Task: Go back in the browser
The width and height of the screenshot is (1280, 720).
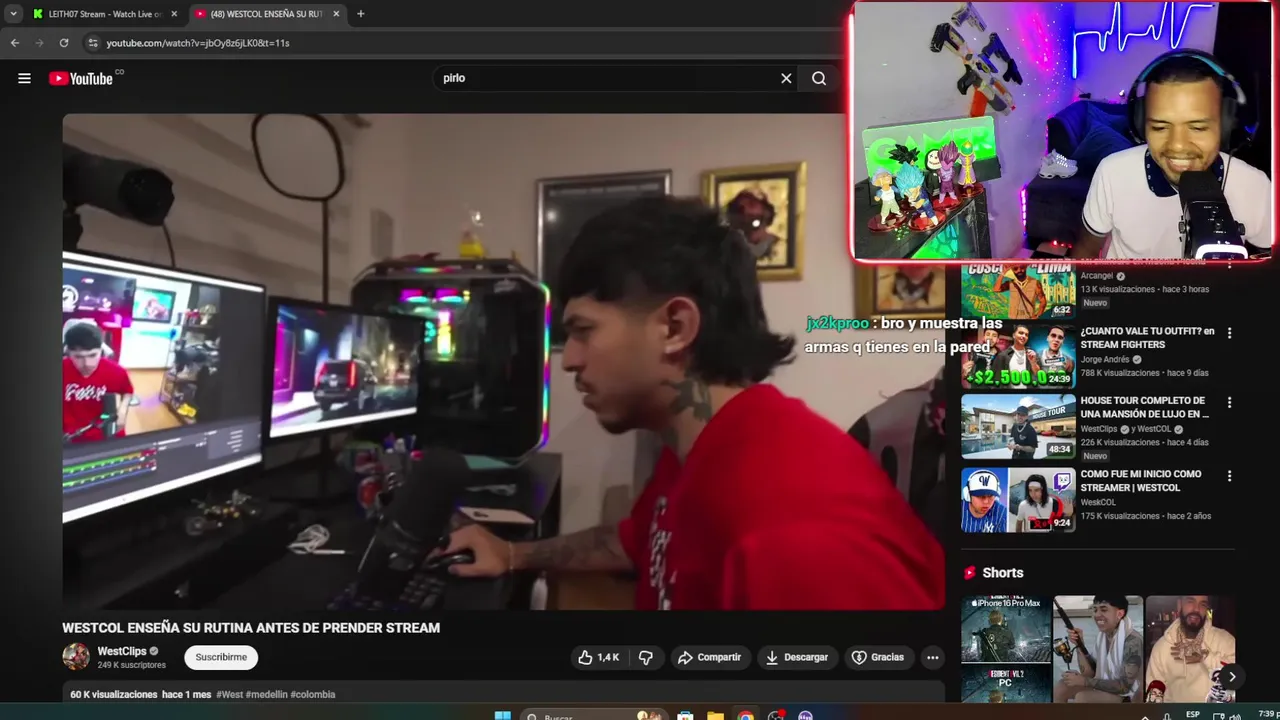Action: (15, 43)
